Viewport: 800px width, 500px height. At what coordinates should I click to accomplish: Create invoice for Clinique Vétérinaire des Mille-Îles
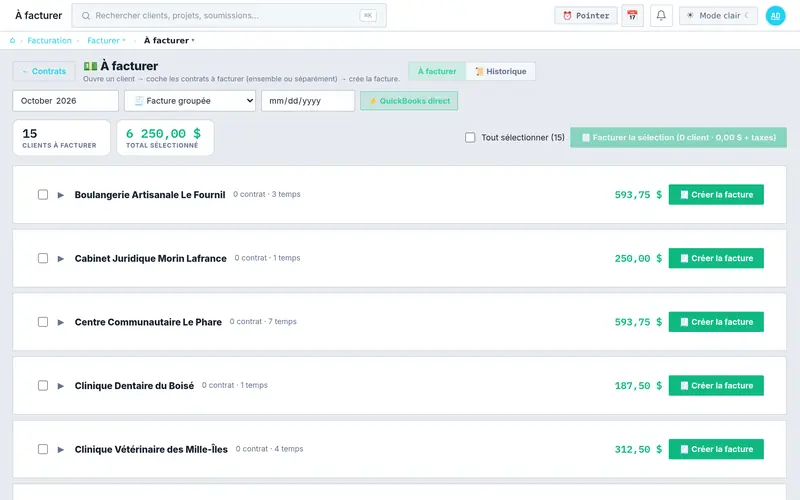pos(716,449)
